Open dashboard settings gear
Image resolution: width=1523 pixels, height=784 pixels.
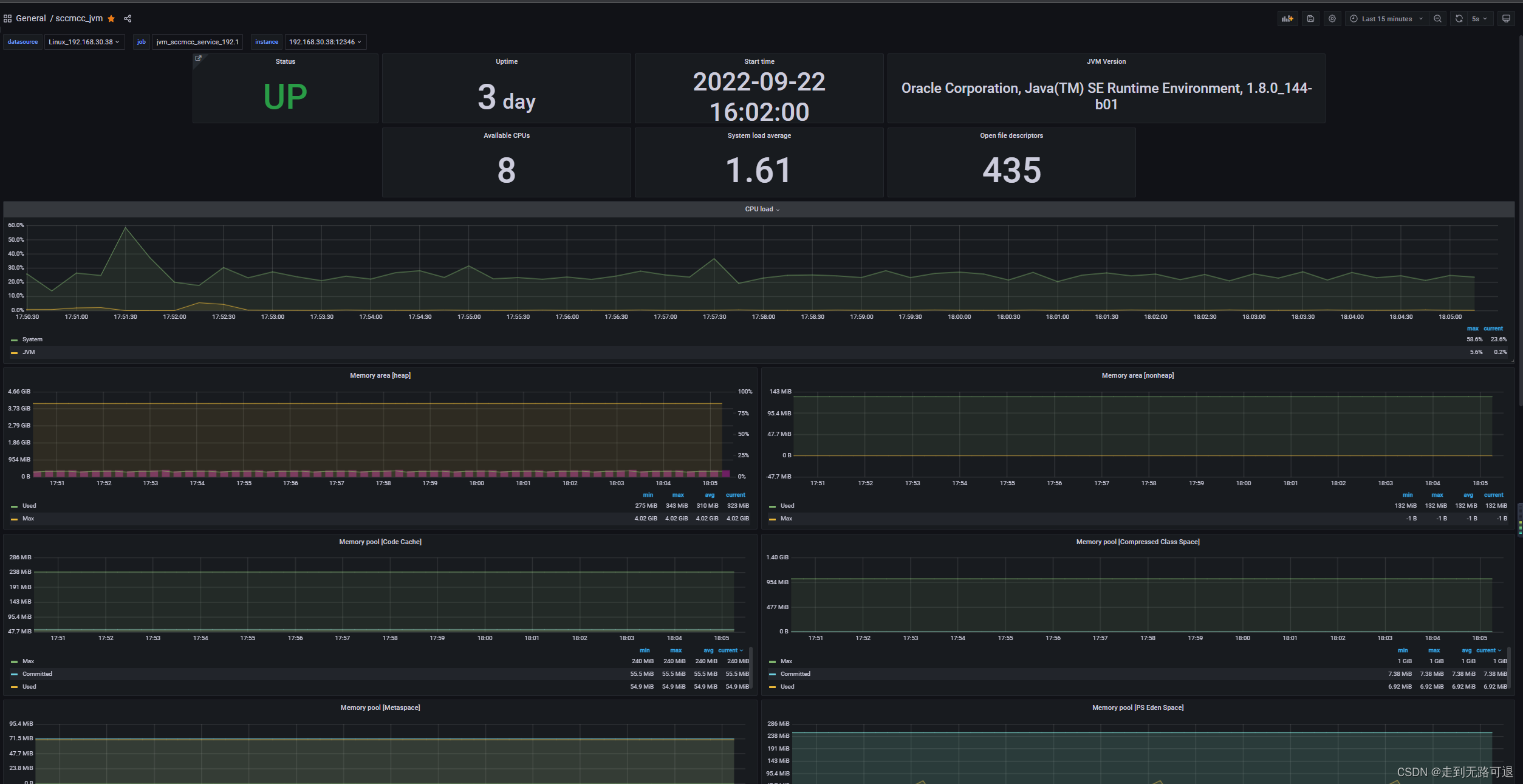1332,19
